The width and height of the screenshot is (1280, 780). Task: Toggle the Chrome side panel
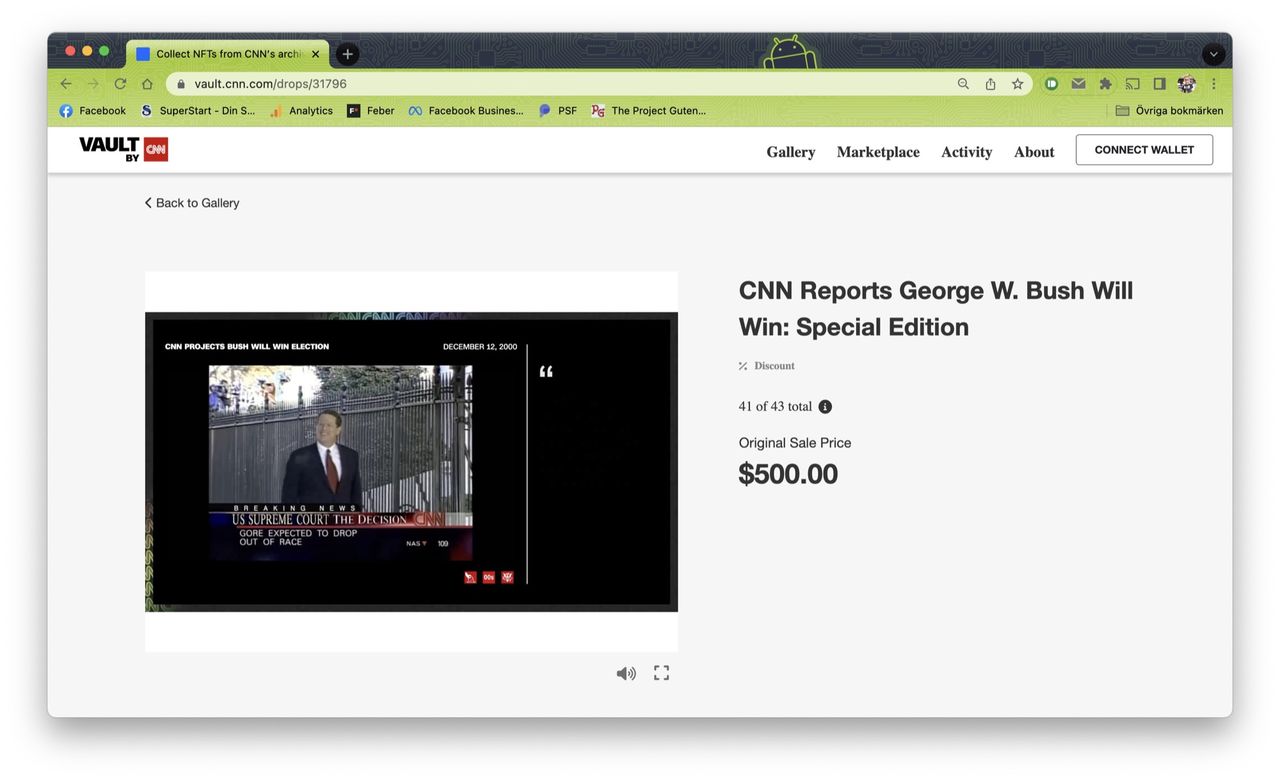1159,84
